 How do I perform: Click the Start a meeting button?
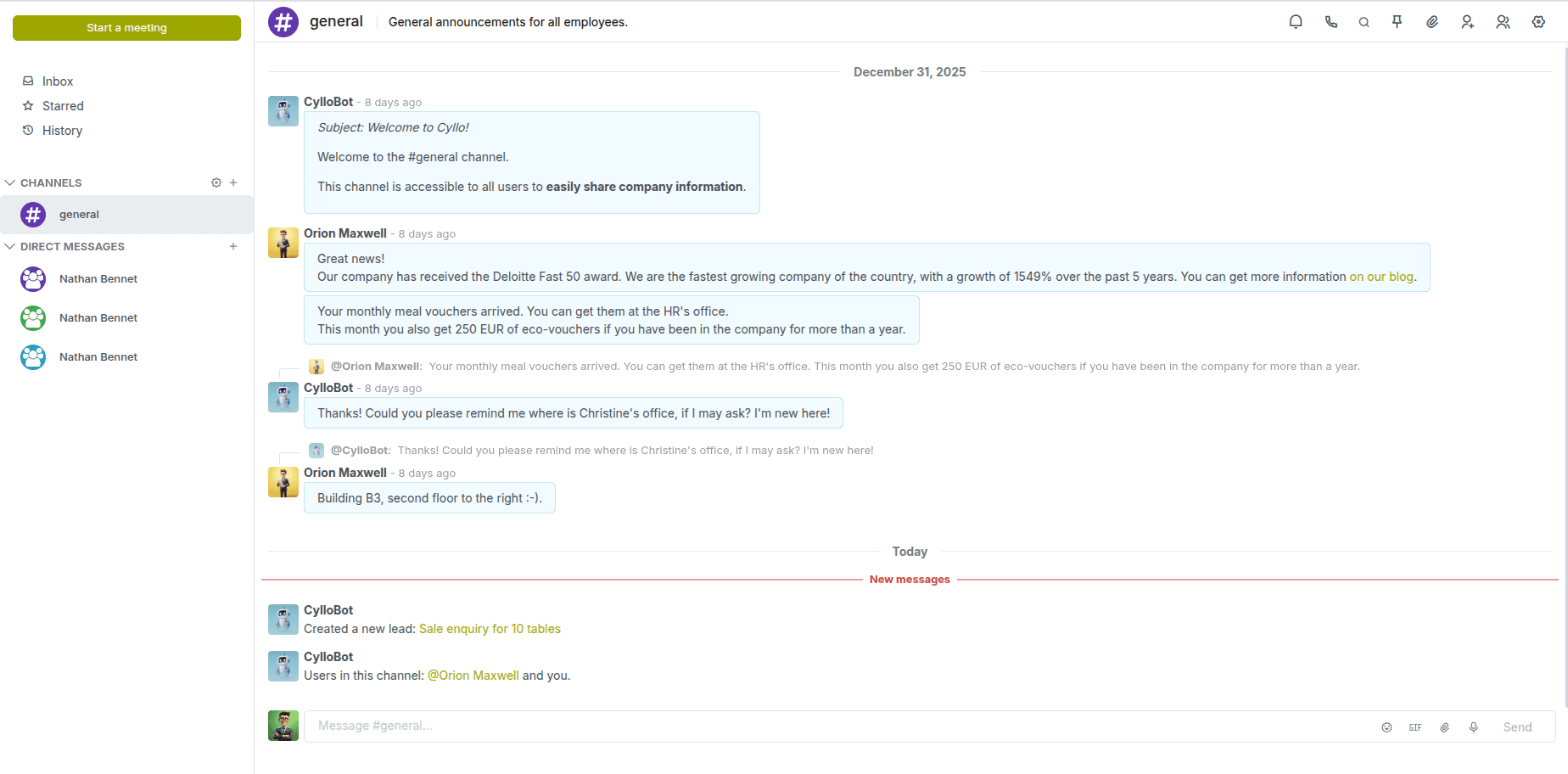(126, 28)
